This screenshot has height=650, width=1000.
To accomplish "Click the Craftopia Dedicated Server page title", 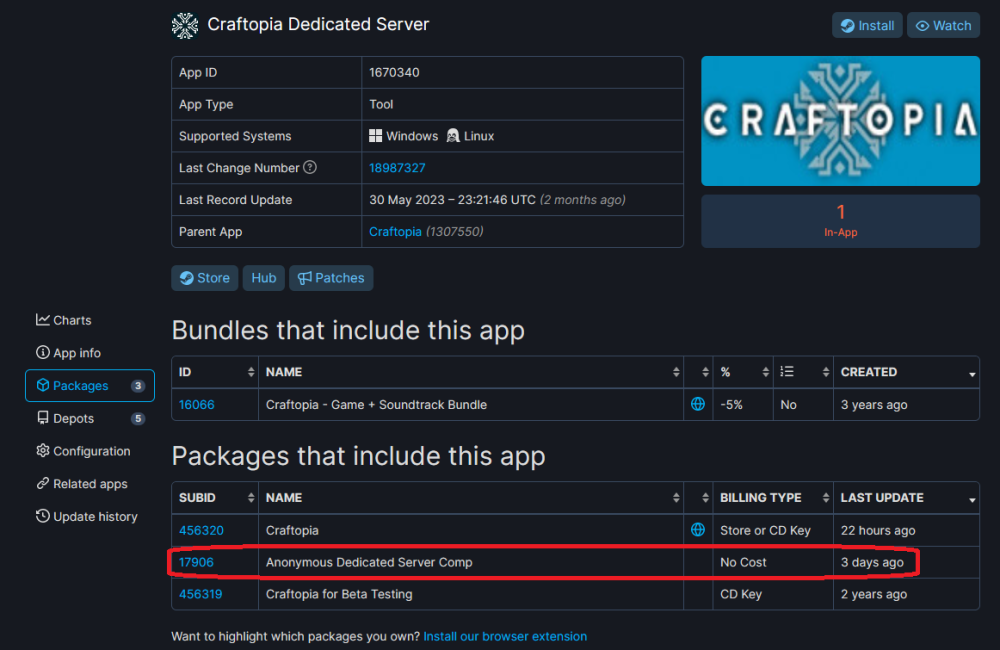I will 318,24.
